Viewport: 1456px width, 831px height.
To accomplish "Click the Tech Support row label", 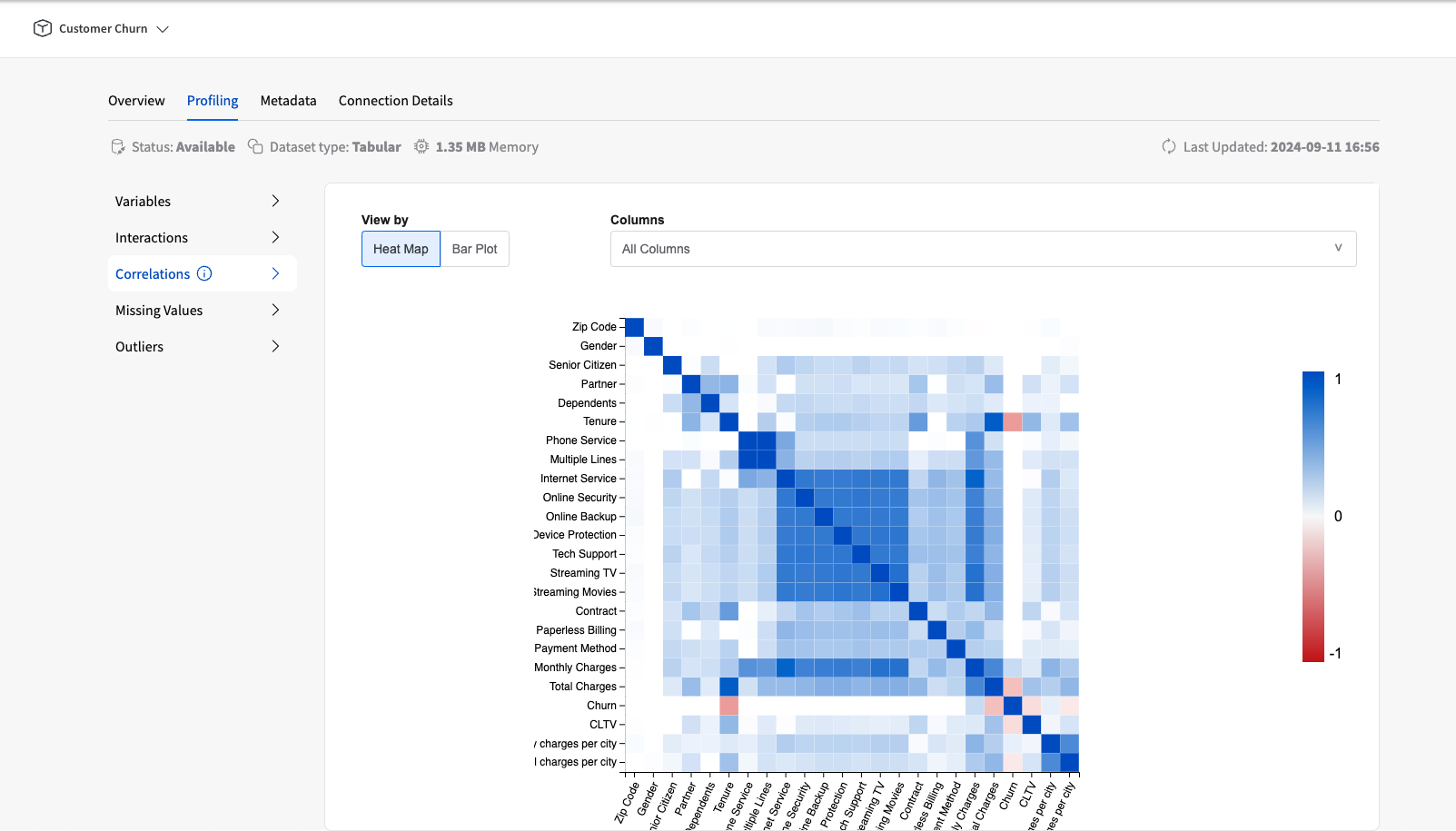I will point(584,554).
